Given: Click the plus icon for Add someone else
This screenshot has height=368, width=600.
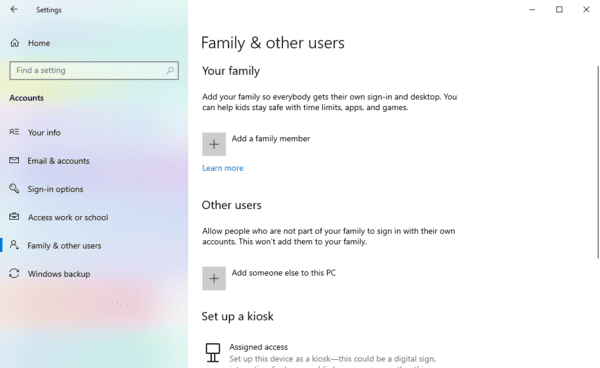Looking at the screenshot, I should tap(214, 278).
